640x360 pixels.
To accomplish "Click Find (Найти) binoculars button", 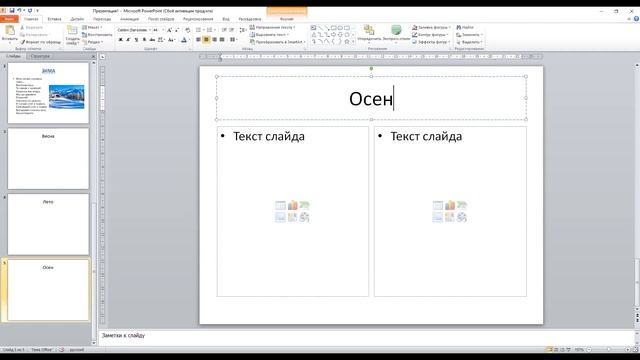I will tap(465, 27).
